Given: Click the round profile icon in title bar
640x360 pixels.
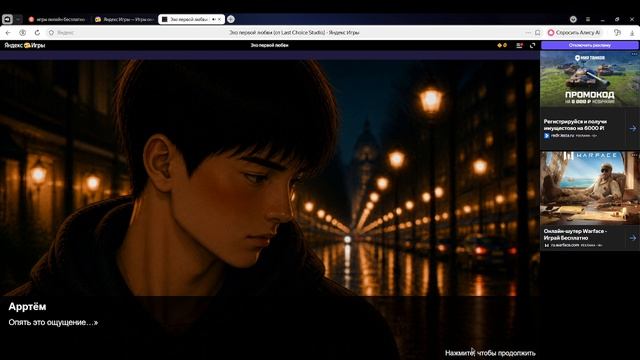Looking at the screenshot, I should point(573,19).
